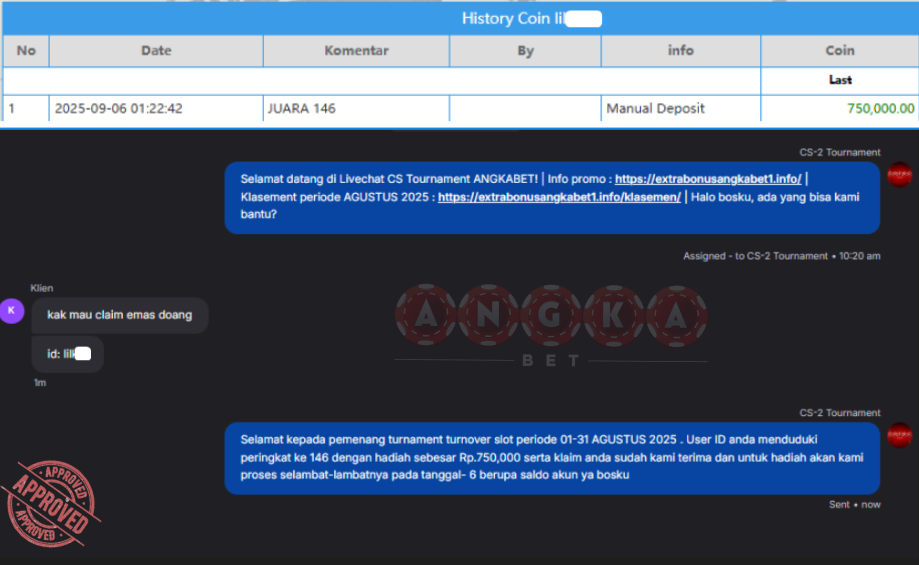
Task: Click the Coin column header
Action: coord(840,51)
